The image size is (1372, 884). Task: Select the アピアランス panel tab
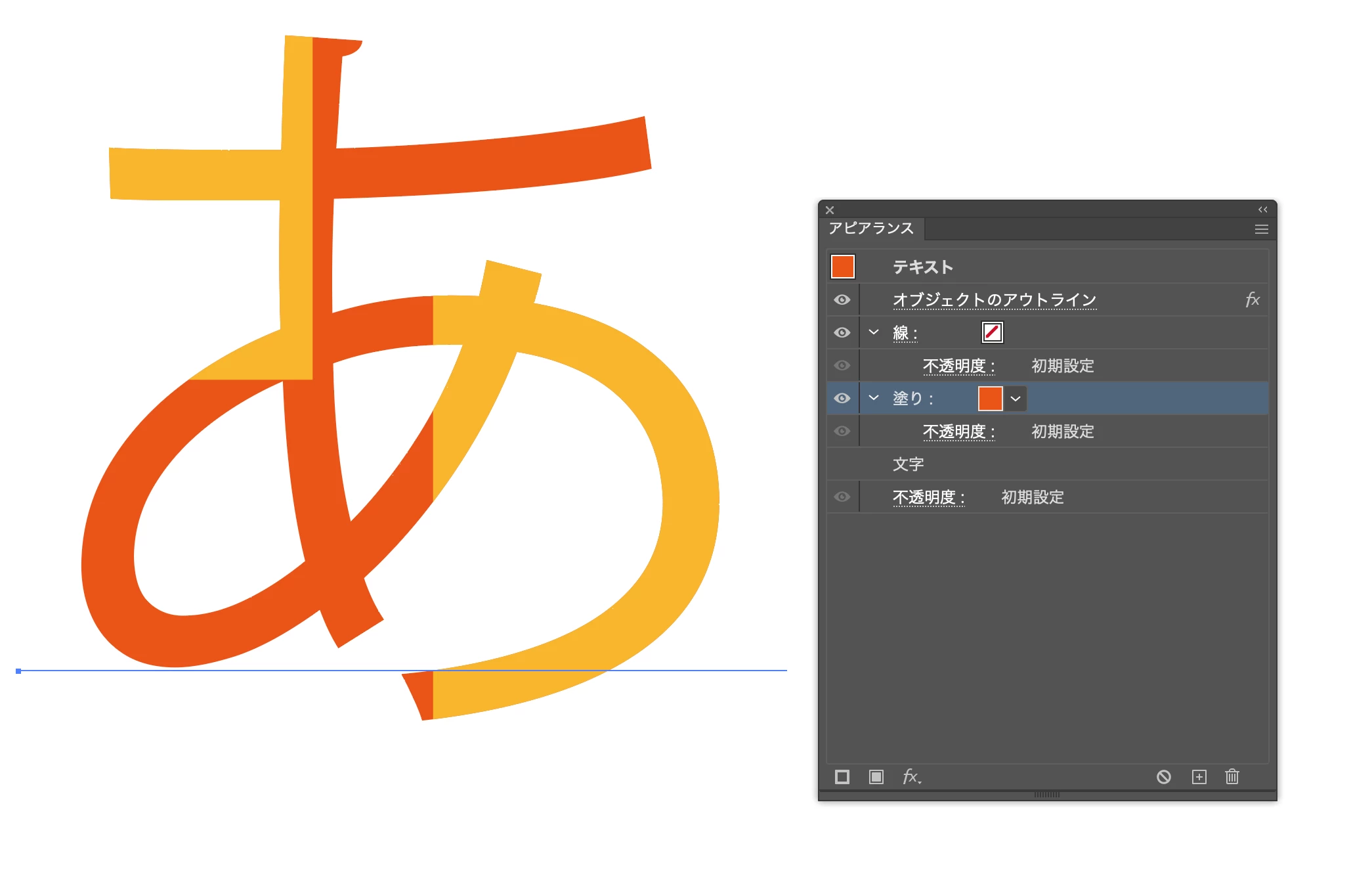coord(870,229)
